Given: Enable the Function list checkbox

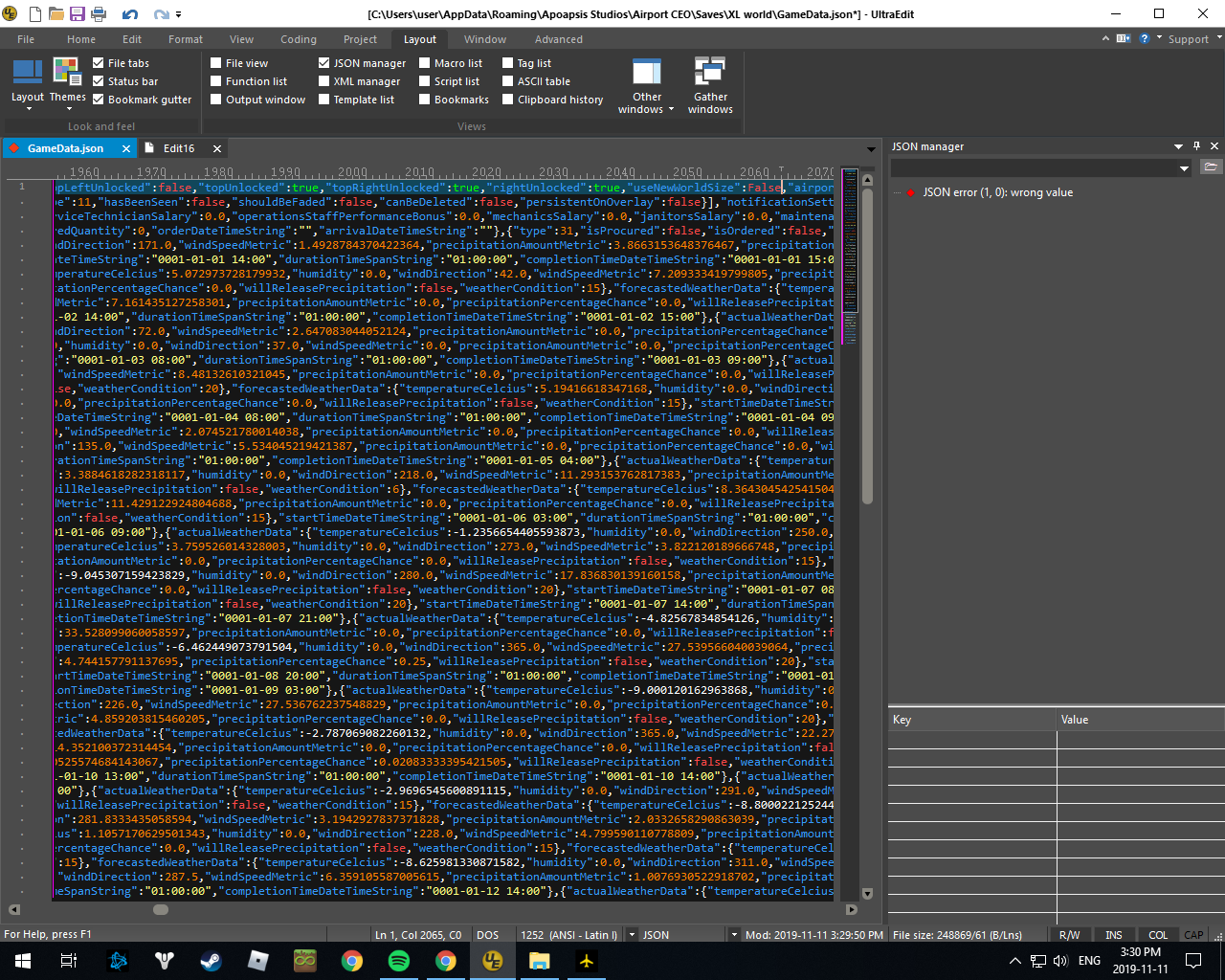Looking at the screenshot, I should coord(216,81).
